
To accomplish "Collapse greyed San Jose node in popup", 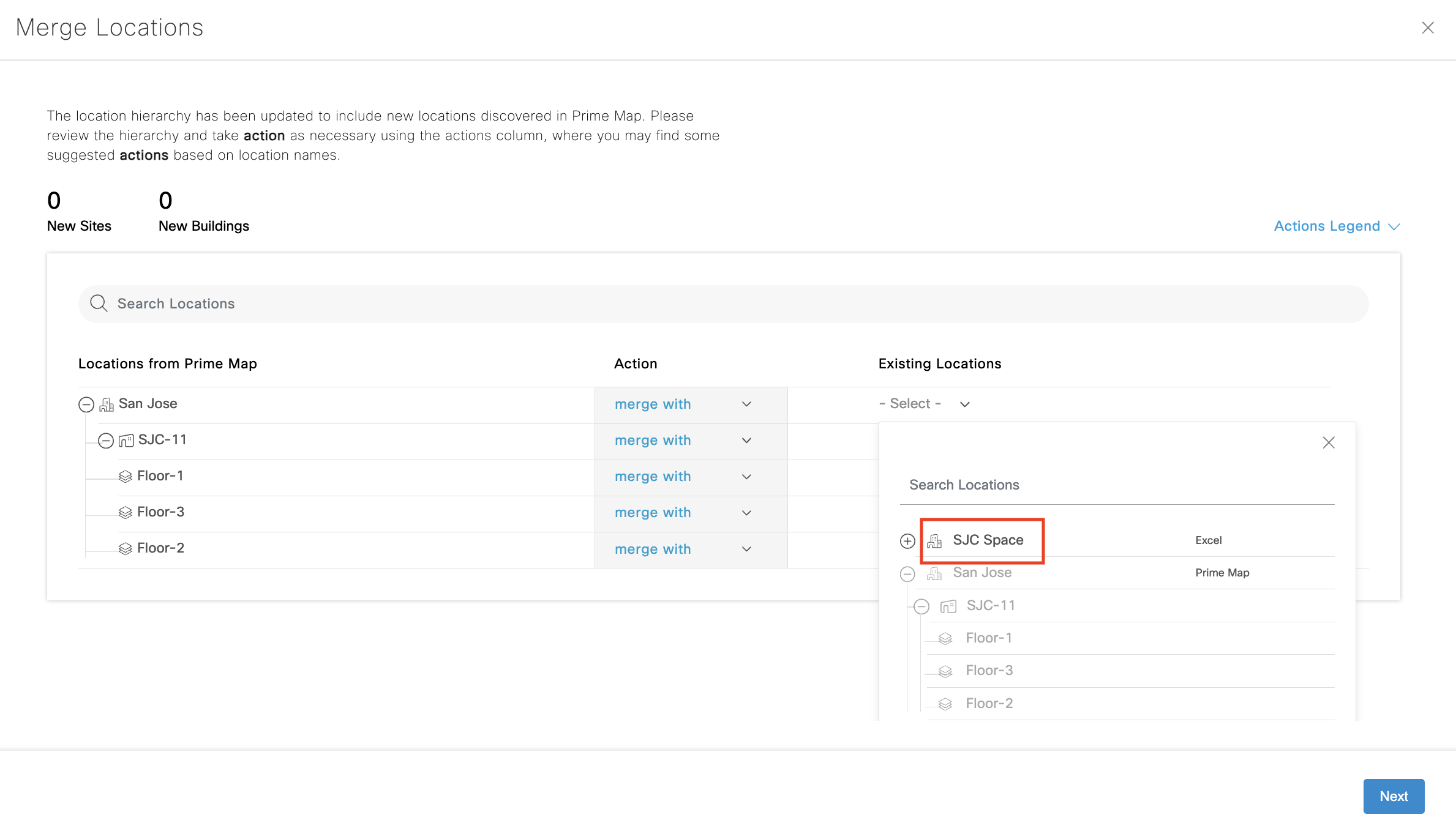I will coord(907,573).
